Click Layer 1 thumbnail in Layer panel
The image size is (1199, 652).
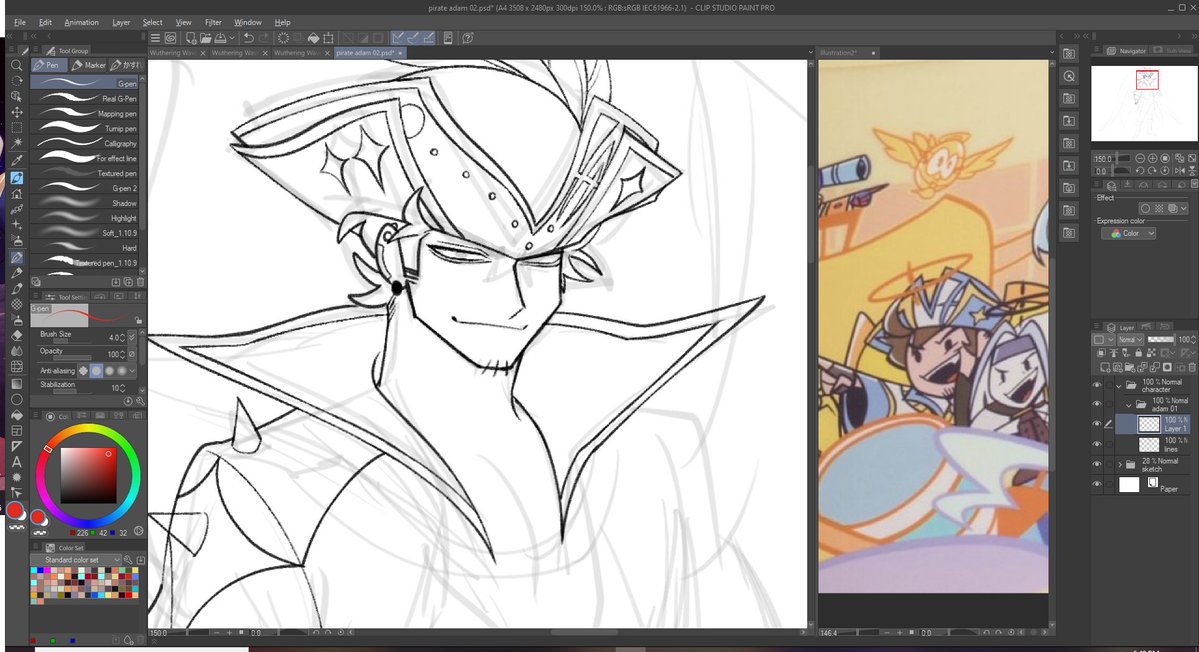coord(1149,424)
